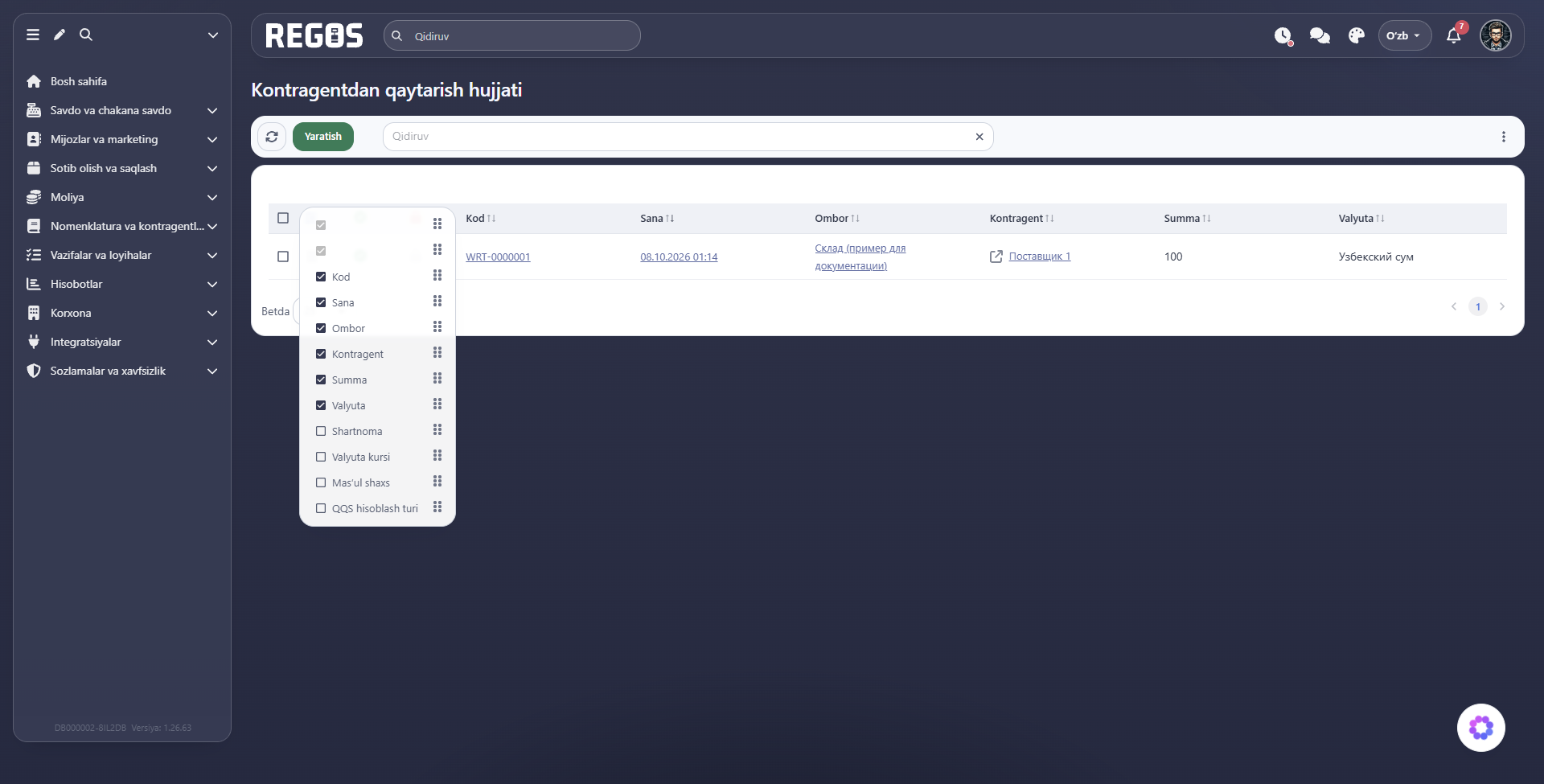Open the Integratsiyalar menu item
The image size is (1544, 784).
pyautogui.click(x=122, y=342)
